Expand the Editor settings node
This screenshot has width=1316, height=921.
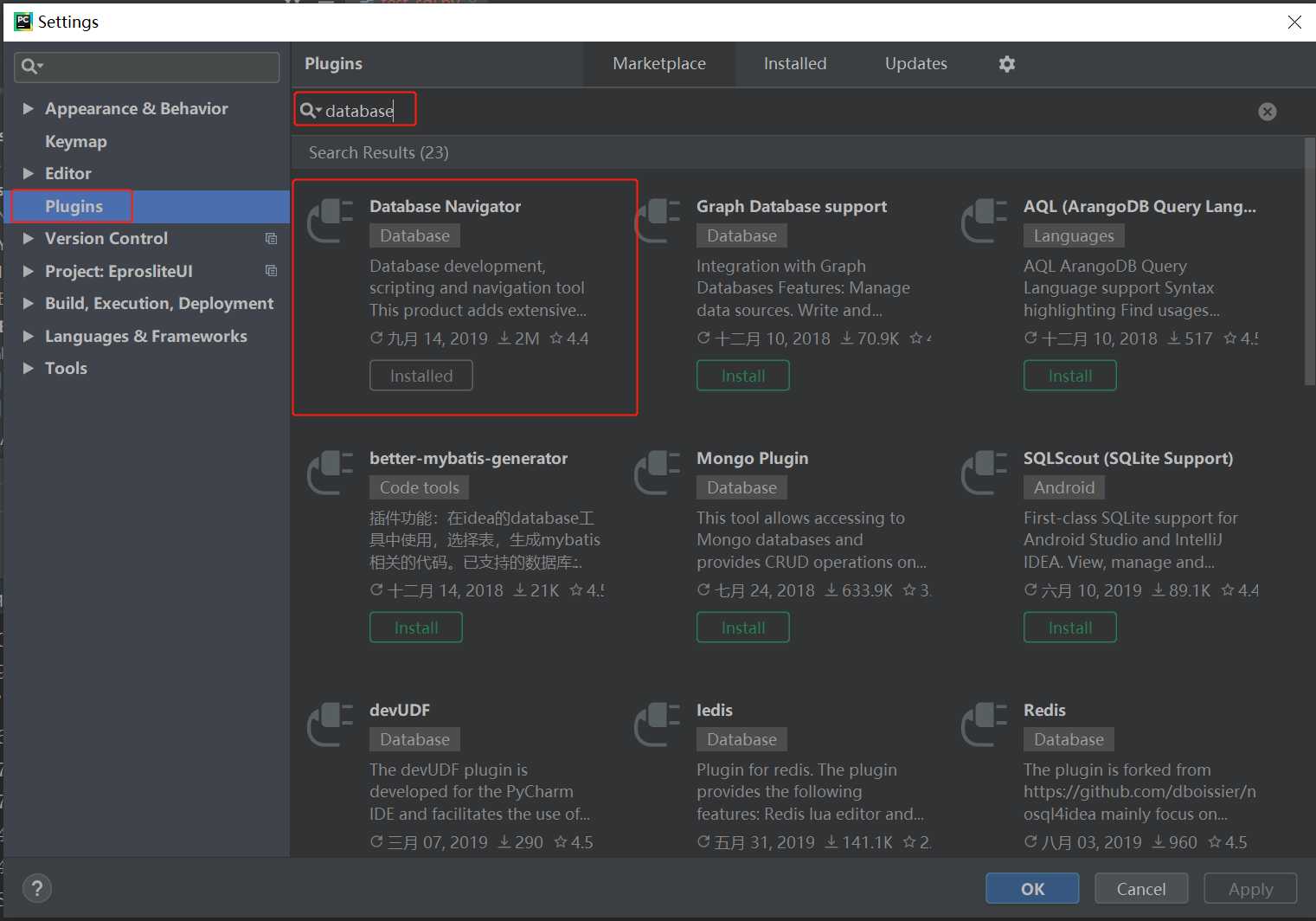click(28, 173)
